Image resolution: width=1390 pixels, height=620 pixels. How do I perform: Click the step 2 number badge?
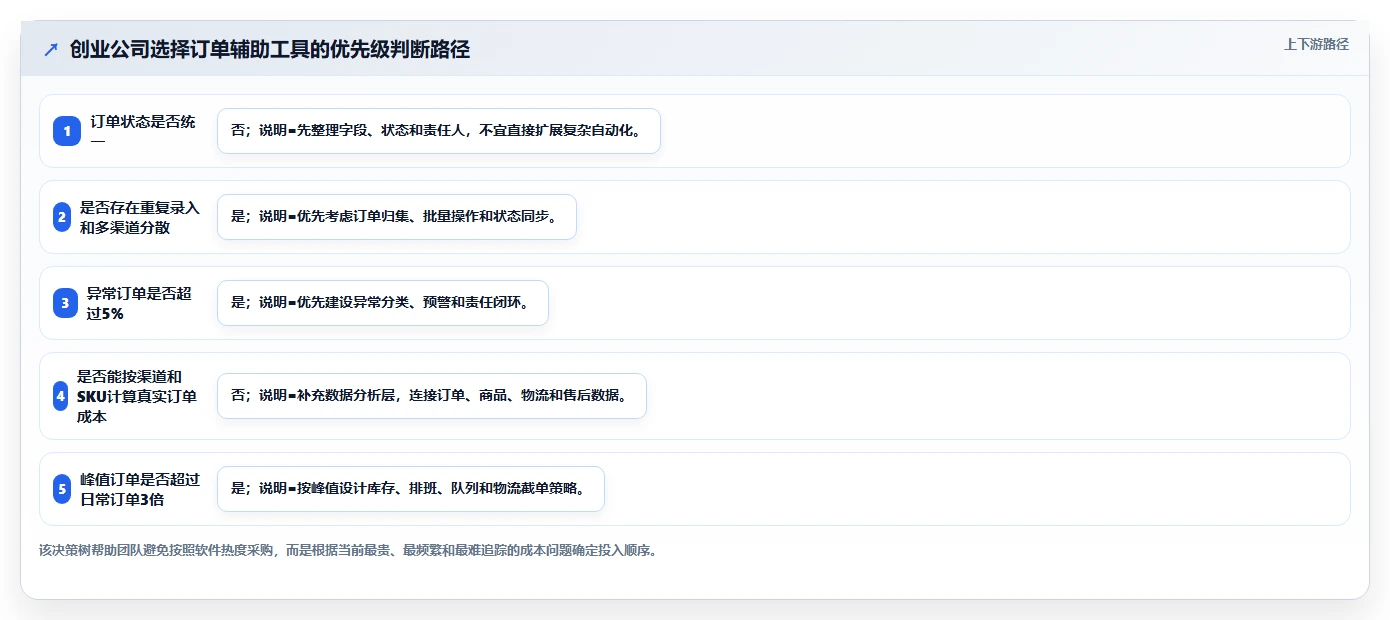(62, 217)
